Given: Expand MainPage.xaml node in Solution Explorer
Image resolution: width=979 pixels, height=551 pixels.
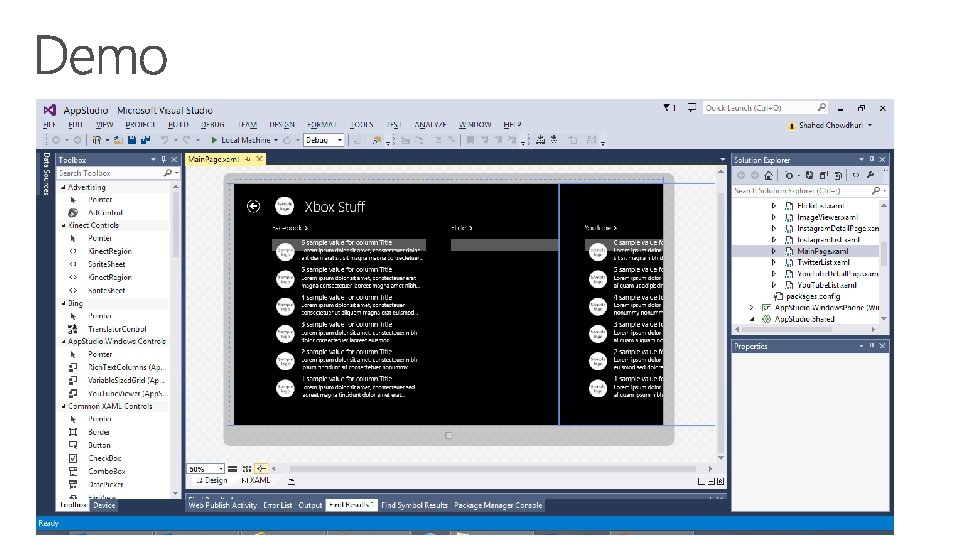Looking at the screenshot, I should pyautogui.click(x=774, y=251).
